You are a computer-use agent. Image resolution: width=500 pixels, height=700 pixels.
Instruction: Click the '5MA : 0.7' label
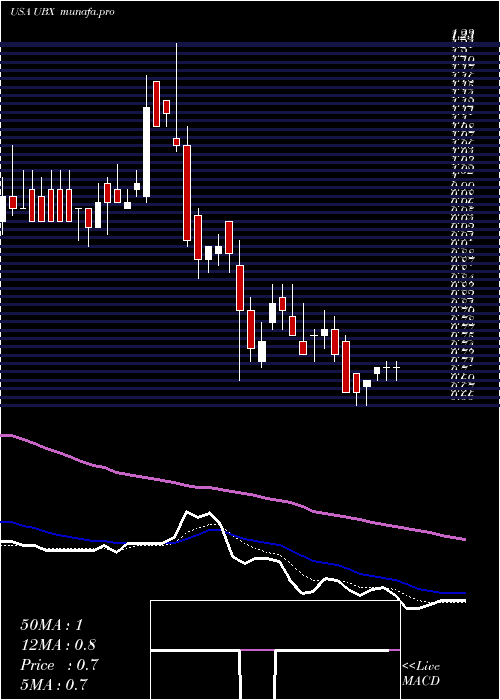point(54,684)
